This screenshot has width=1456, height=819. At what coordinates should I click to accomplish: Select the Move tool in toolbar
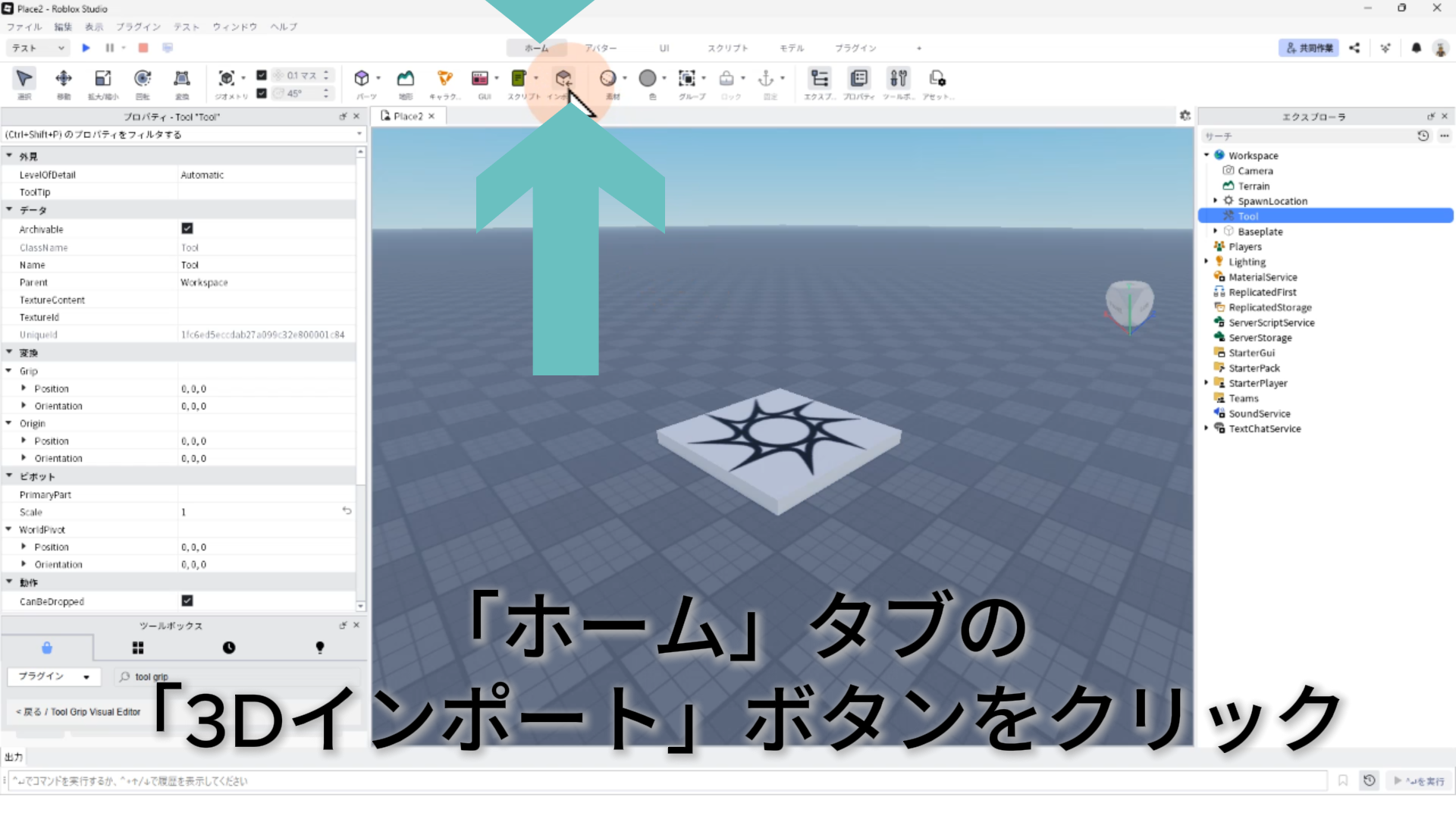[x=64, y=79]
